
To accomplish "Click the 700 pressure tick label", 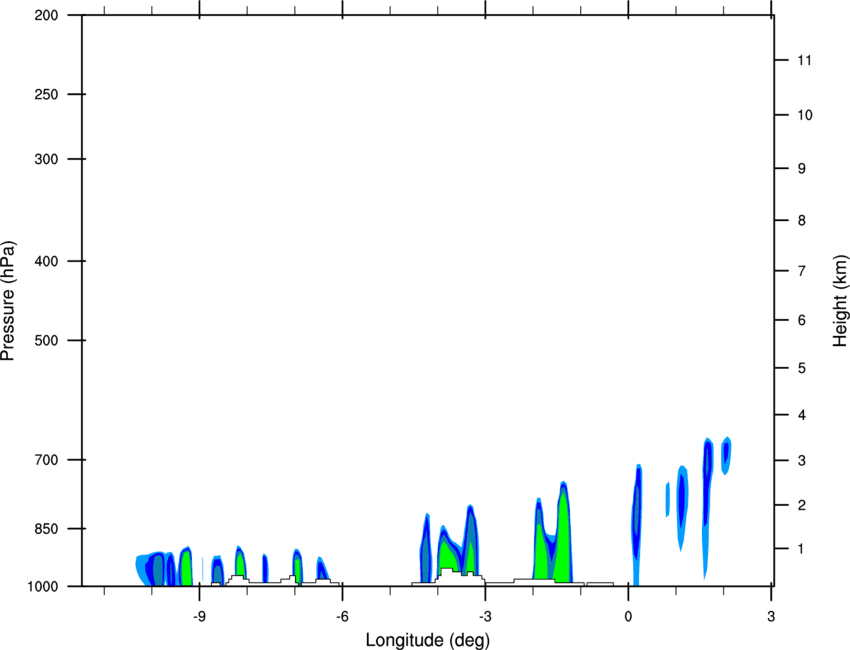I will tap(46, 460).
